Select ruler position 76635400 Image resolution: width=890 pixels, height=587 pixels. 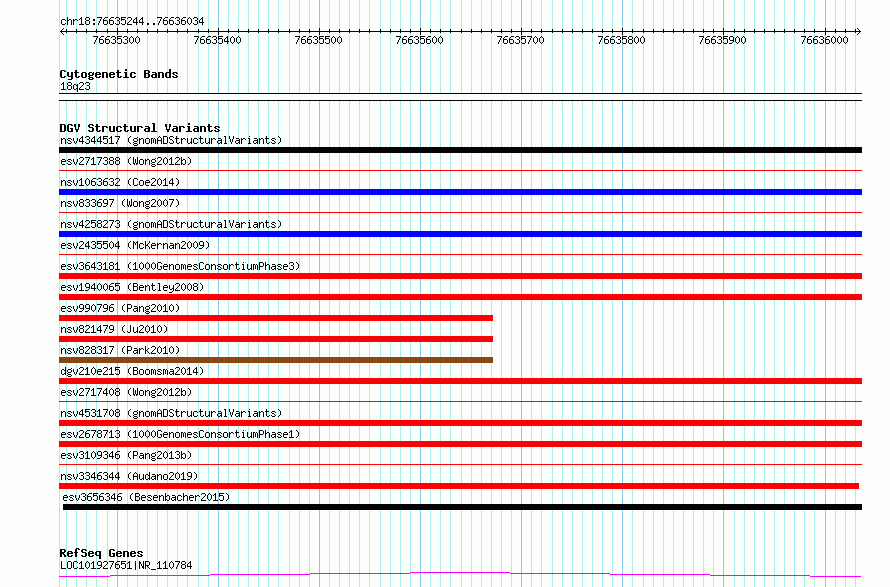217,40
